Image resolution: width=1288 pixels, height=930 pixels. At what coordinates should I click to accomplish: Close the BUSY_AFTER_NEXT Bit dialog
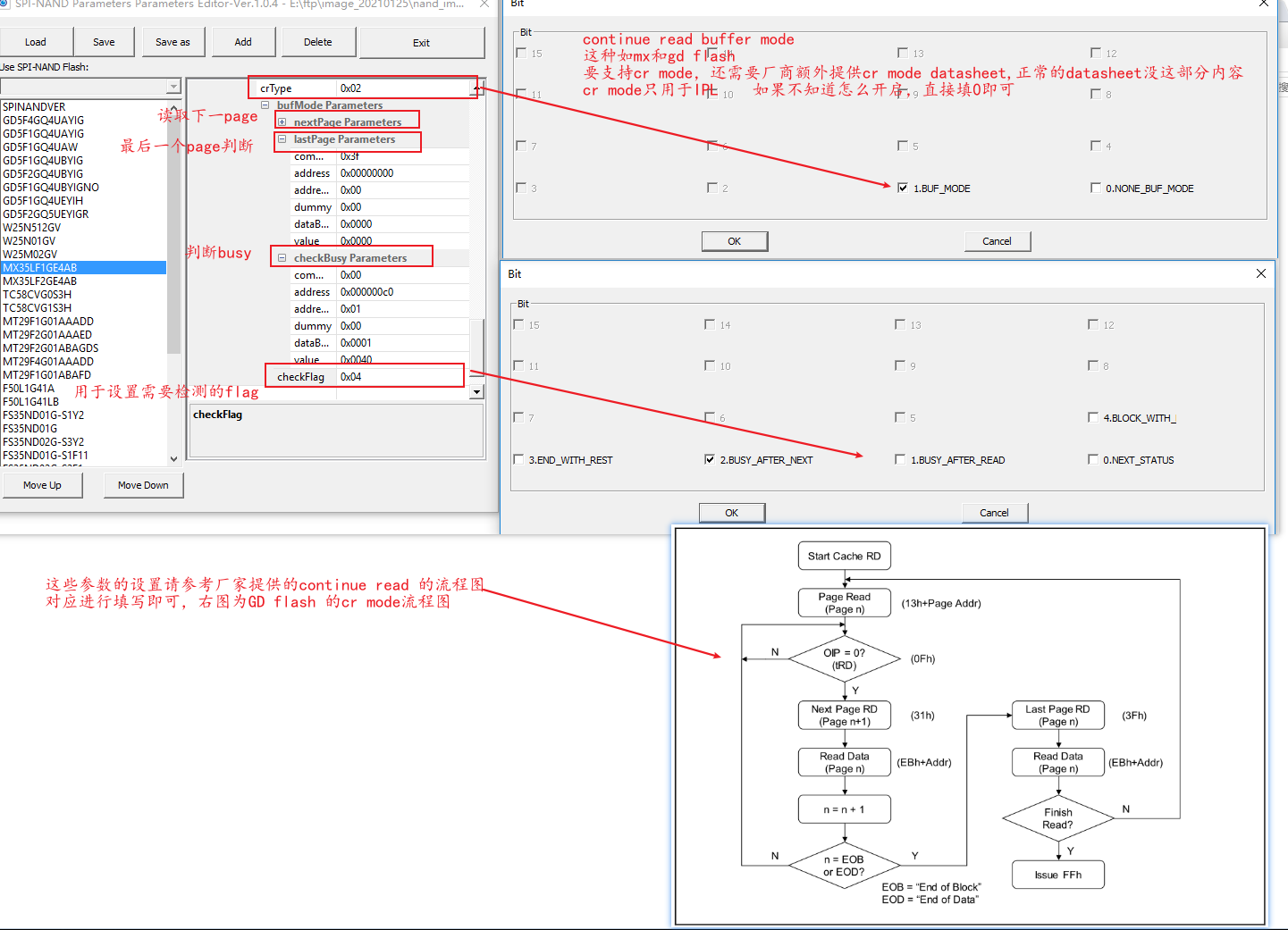[1260, 273]
